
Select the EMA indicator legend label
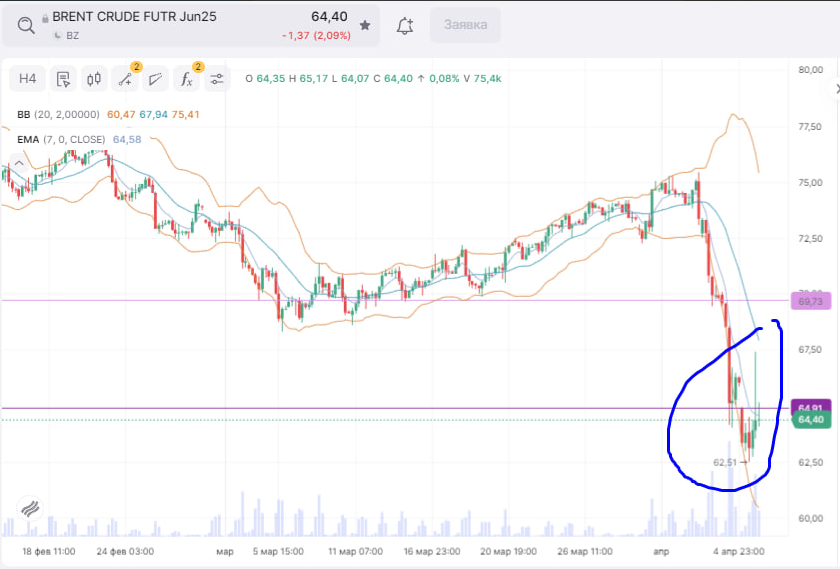coord(28,139)
